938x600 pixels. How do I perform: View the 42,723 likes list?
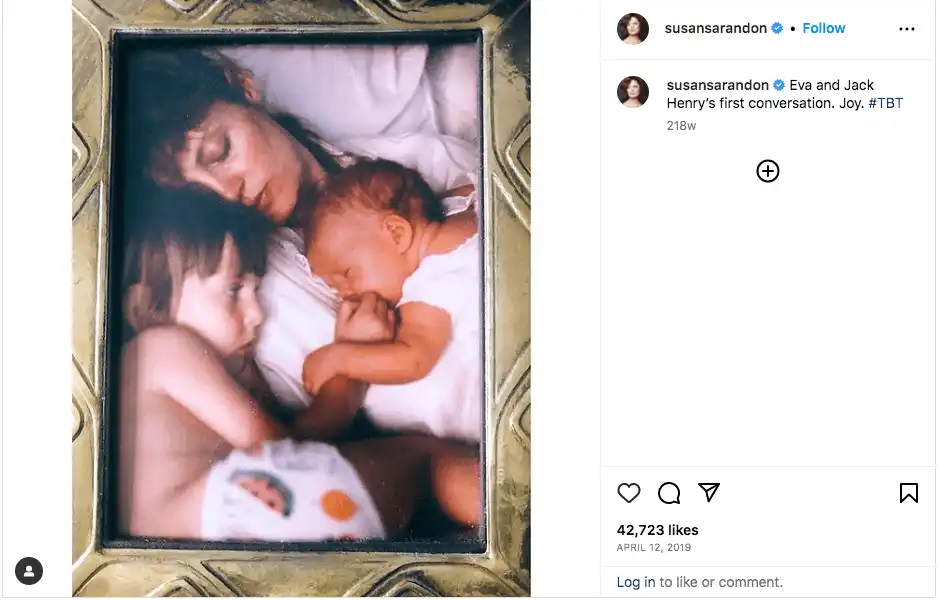657,530
